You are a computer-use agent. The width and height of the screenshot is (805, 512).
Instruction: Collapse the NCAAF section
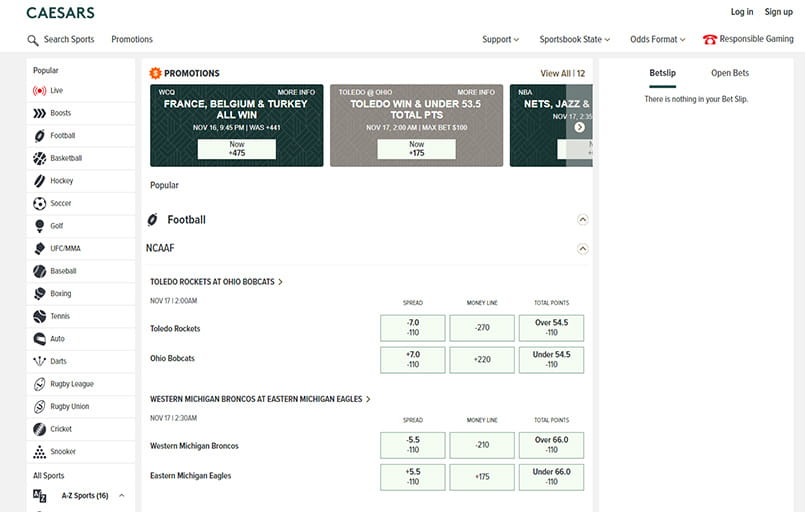coord(583,249)
